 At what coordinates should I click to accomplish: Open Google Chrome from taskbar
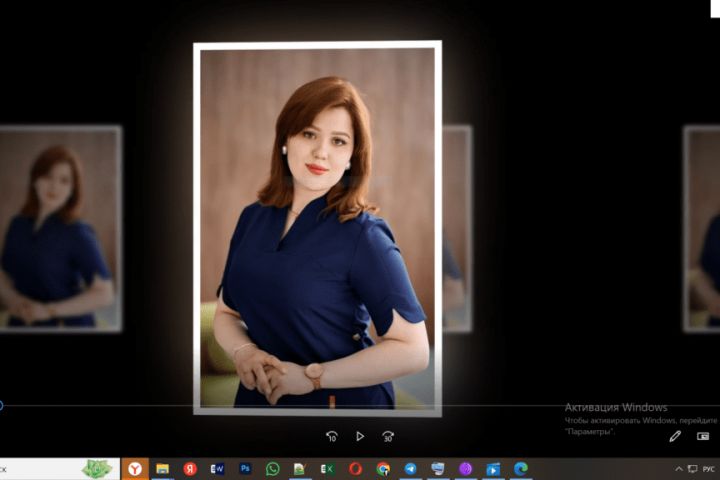[383, 468]
